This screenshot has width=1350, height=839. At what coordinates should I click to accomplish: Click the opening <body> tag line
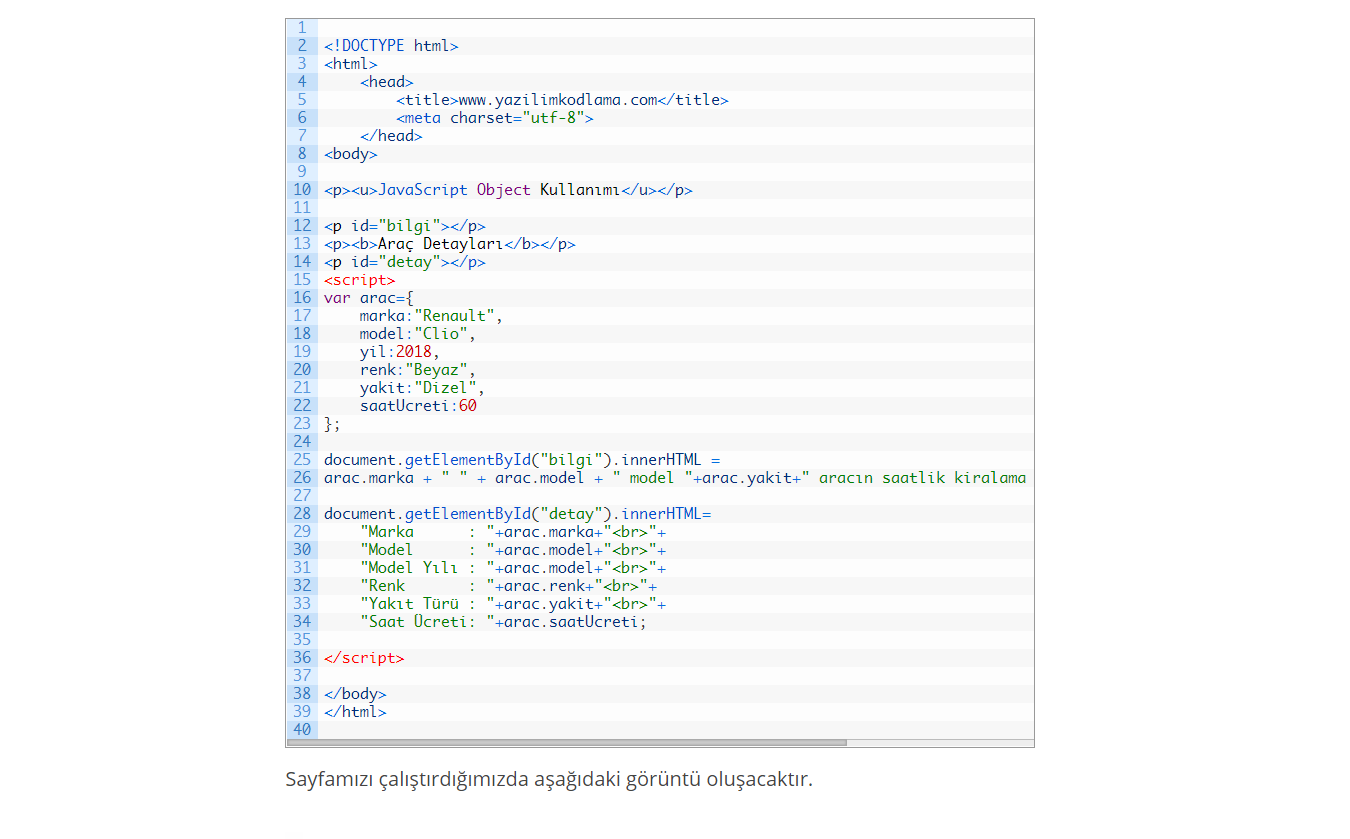coord(351,154)
